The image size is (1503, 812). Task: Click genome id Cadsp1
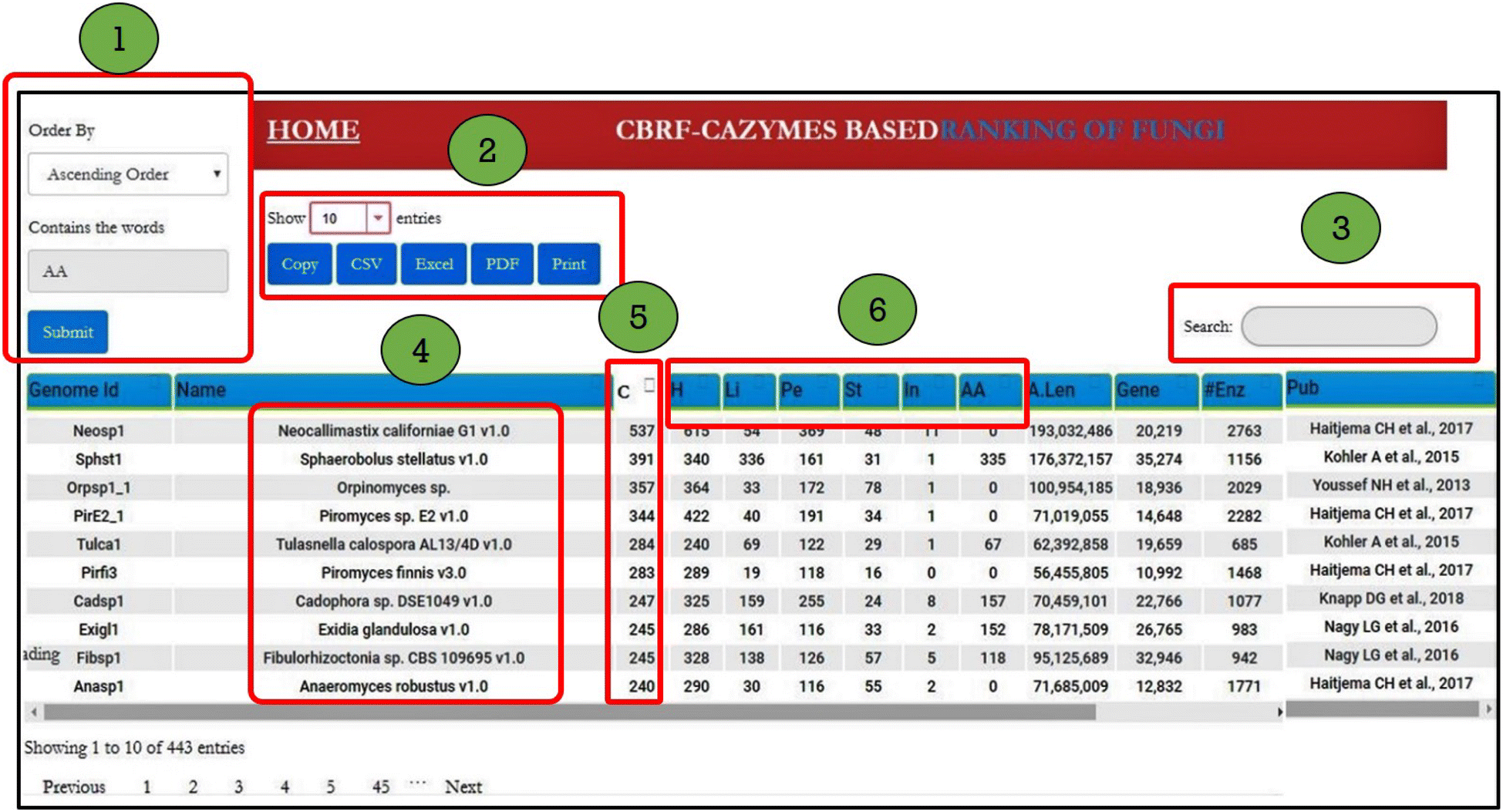tap(99, 601)
